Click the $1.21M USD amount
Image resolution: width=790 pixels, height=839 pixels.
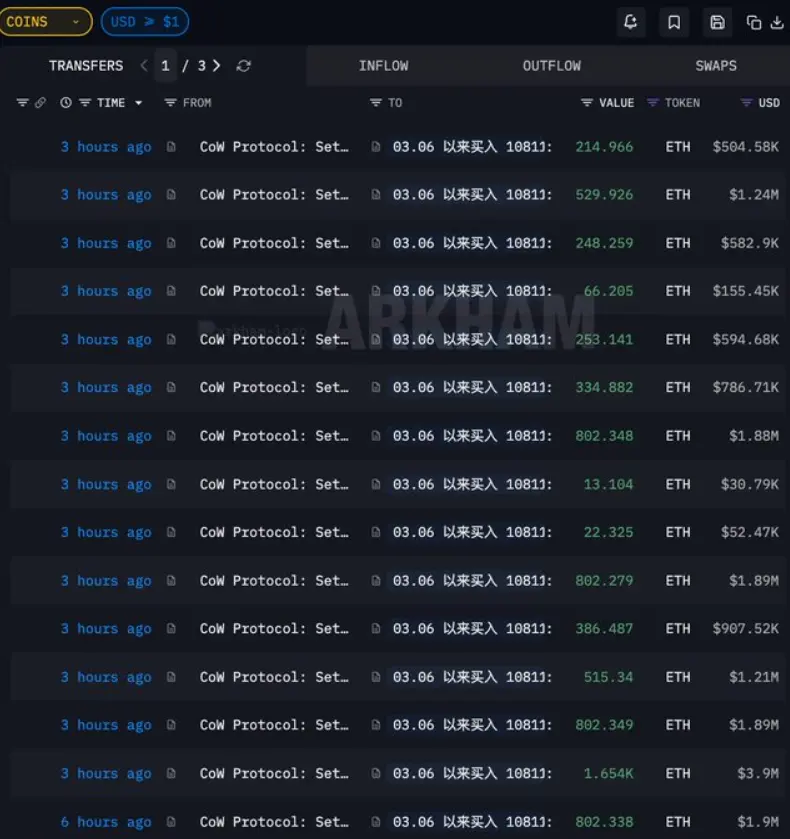pyautogui.click(x=754, y=677)
